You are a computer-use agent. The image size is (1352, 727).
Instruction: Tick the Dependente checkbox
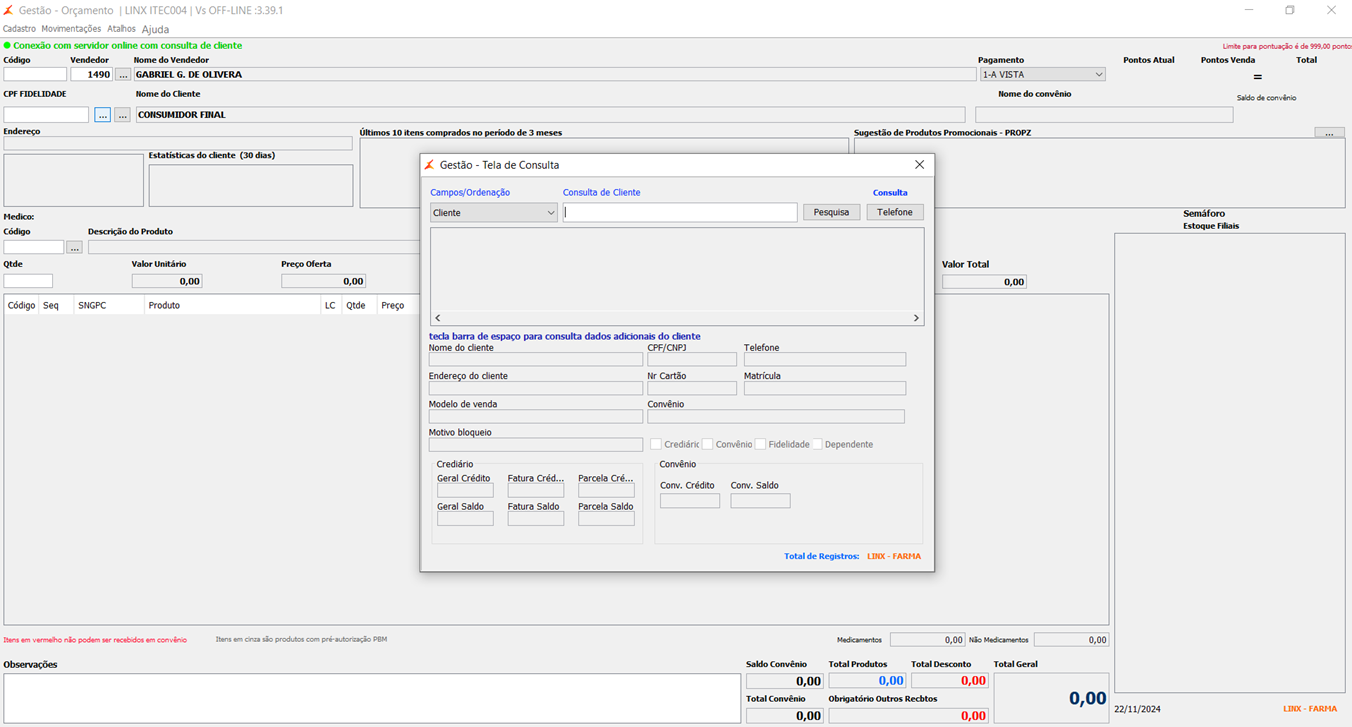tap(817, 444)
